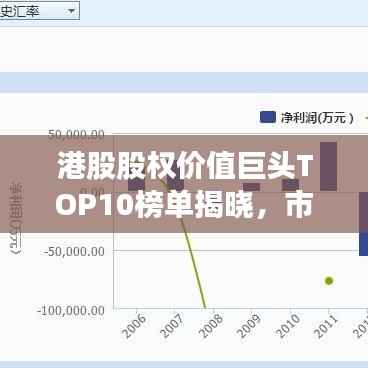Click the 2011 x-axis label
This screenshot has height=368, width=368.
[325, 326]
